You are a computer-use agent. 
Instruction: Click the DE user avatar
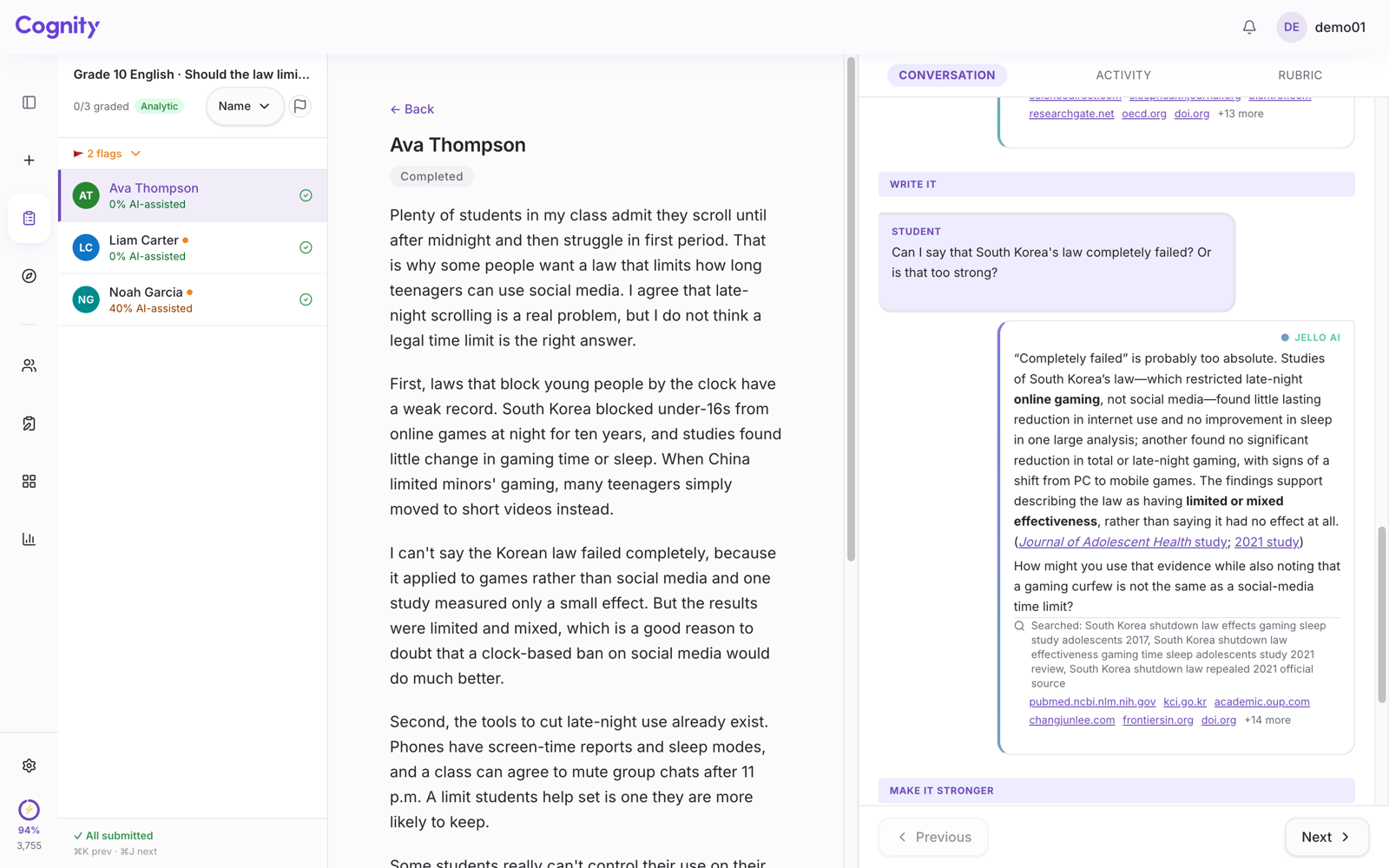pyautogui.click(x=1291, y=27)
